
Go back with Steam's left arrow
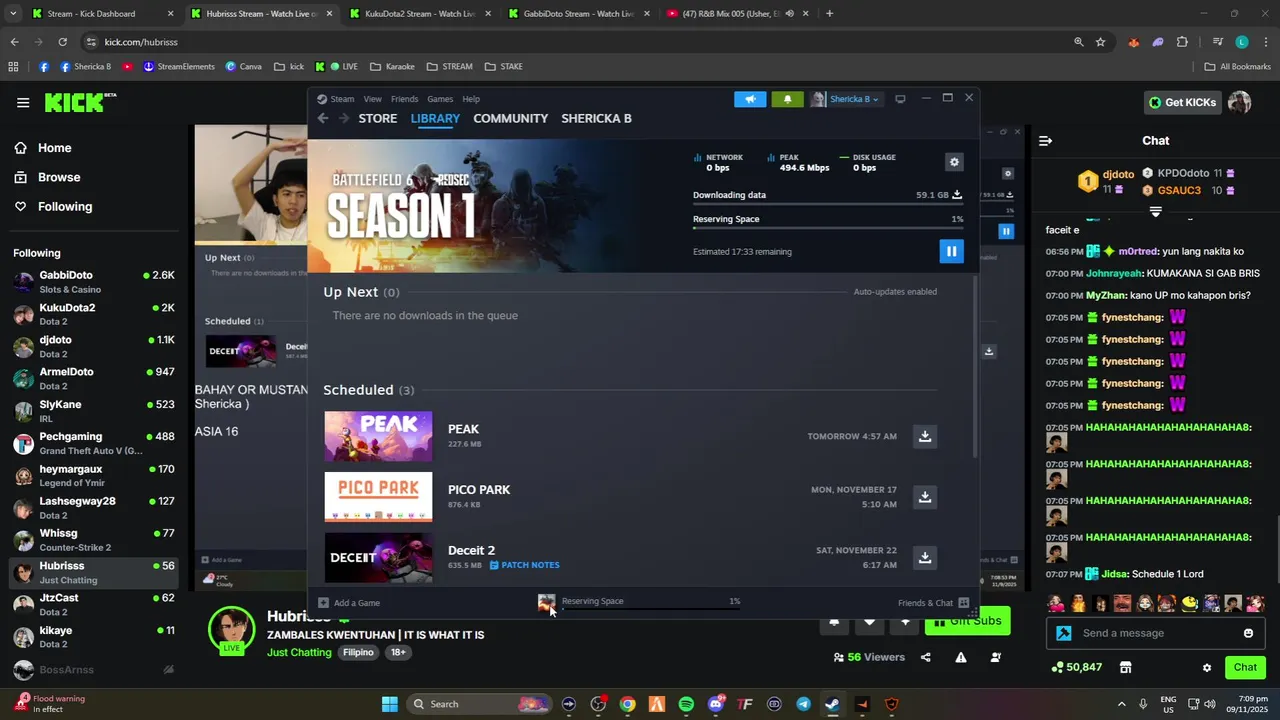point(323,118)
